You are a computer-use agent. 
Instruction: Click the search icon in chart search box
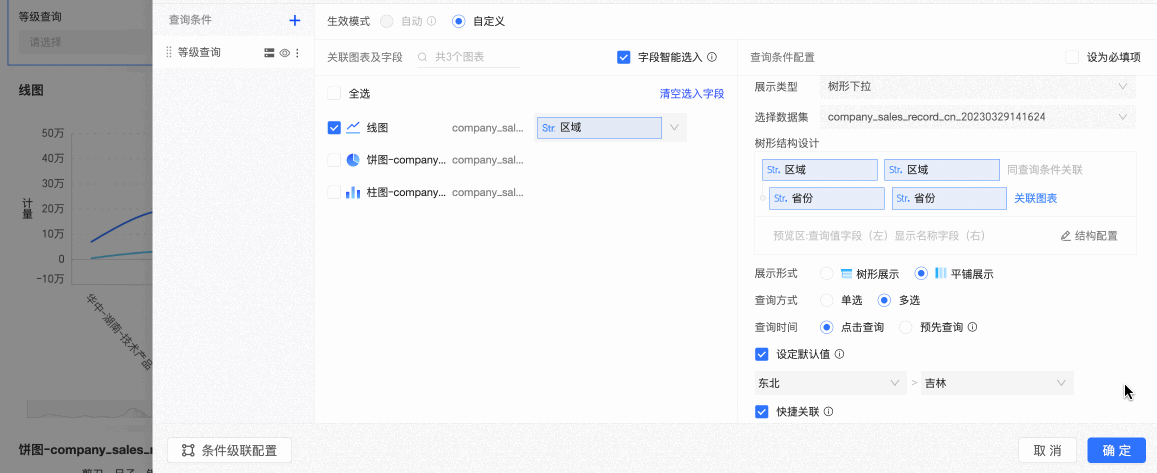point(423,57)
